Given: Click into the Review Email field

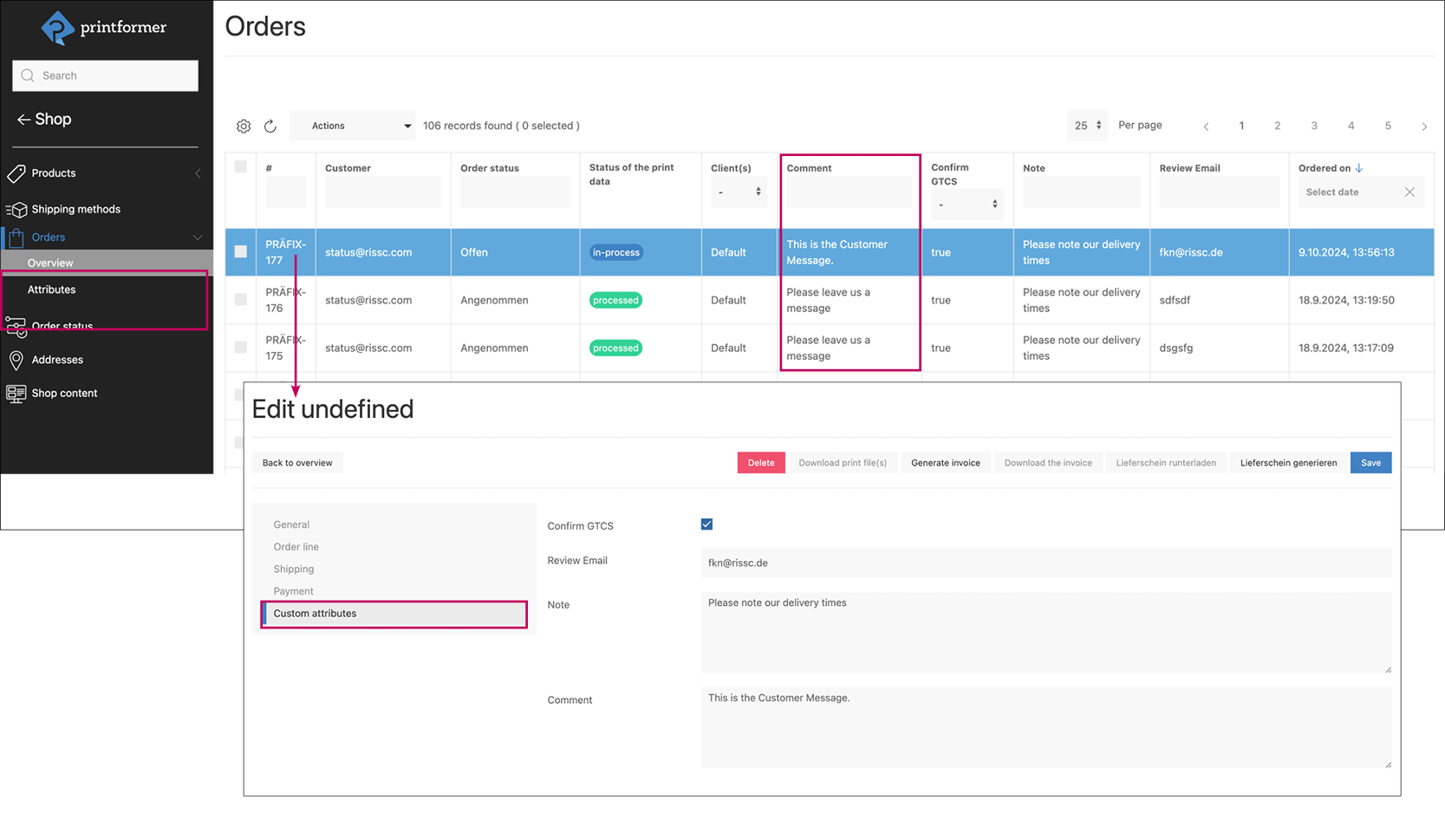Looking at the screenshot, I should (1045, 563).
